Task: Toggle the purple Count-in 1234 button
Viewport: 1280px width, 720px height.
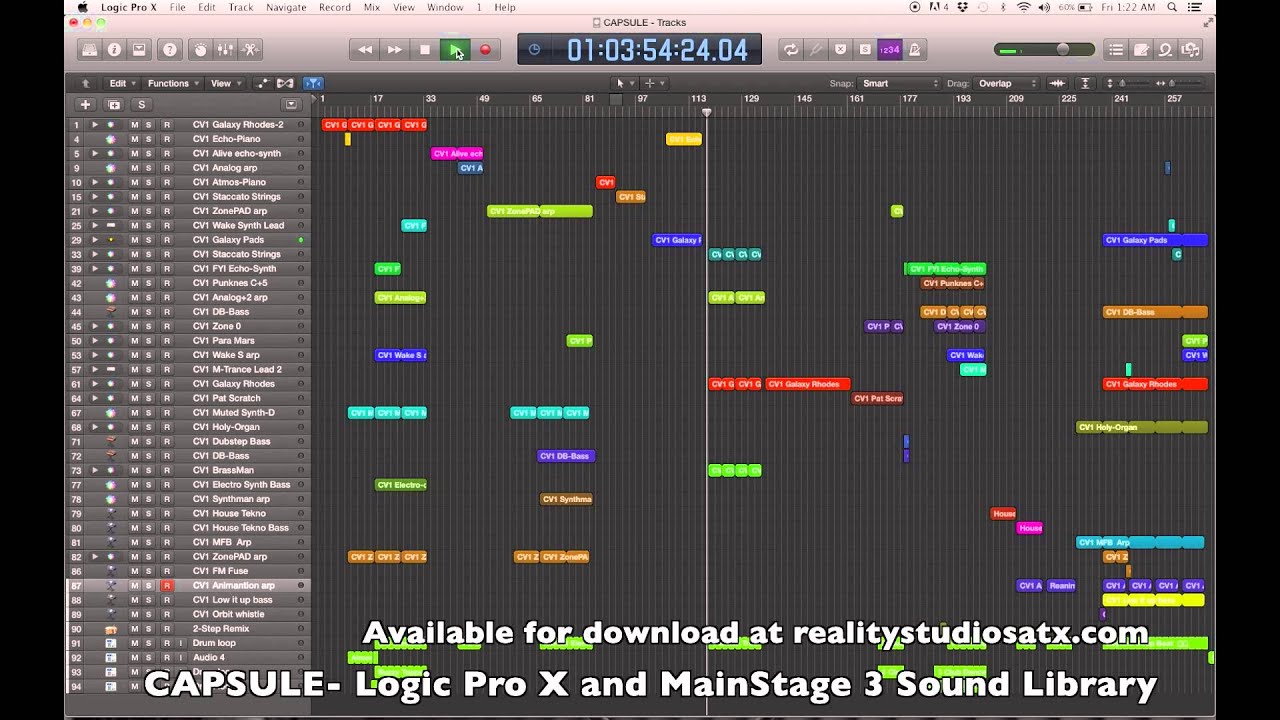Action: pyautogui.click(x=889, y=49)
